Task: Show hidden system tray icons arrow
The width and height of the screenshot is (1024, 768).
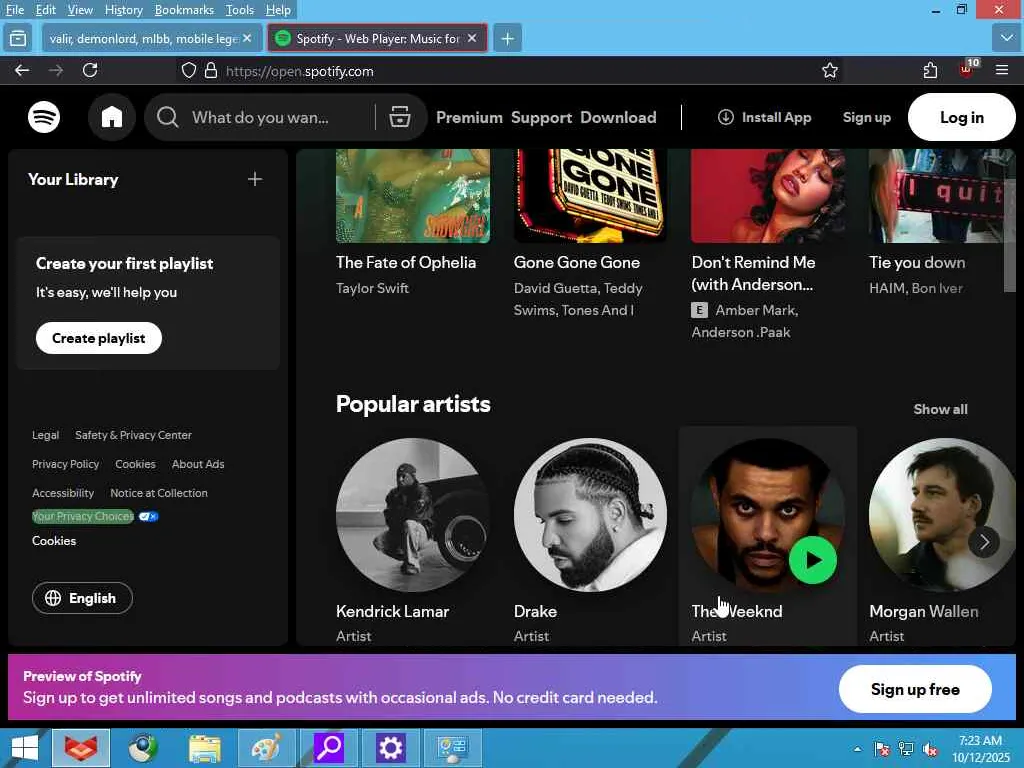Action: [x=857, y=748]
